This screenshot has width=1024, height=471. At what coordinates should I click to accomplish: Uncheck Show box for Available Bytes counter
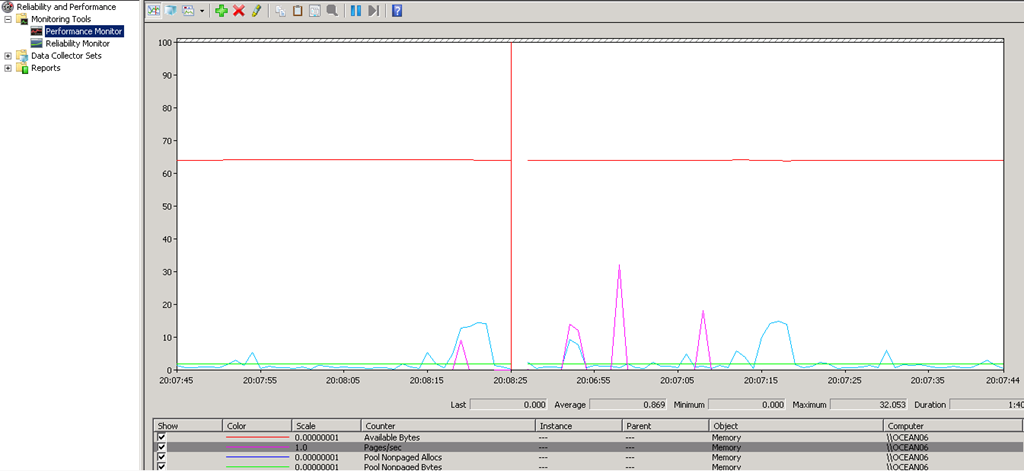pyautogui.click(x=161, y=437)
